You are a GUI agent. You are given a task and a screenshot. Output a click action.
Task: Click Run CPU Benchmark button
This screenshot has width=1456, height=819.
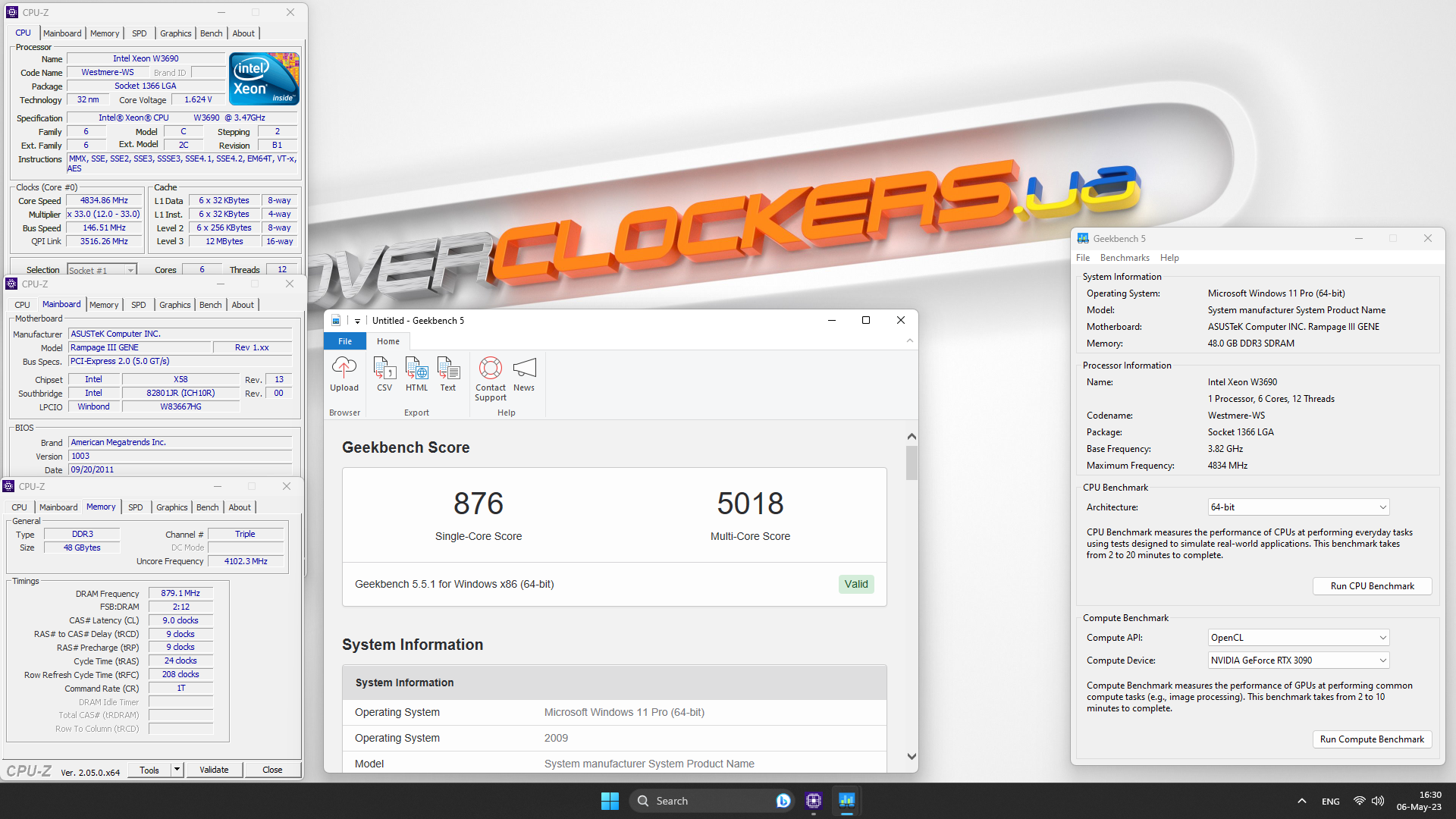click(x=1372, y=586)
